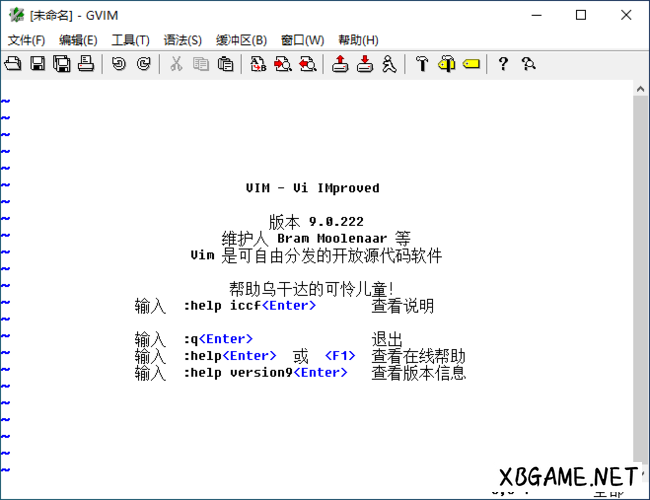Open the 帮助(H) menu
The width and height of the screenshot is (650, 500).
358,40
